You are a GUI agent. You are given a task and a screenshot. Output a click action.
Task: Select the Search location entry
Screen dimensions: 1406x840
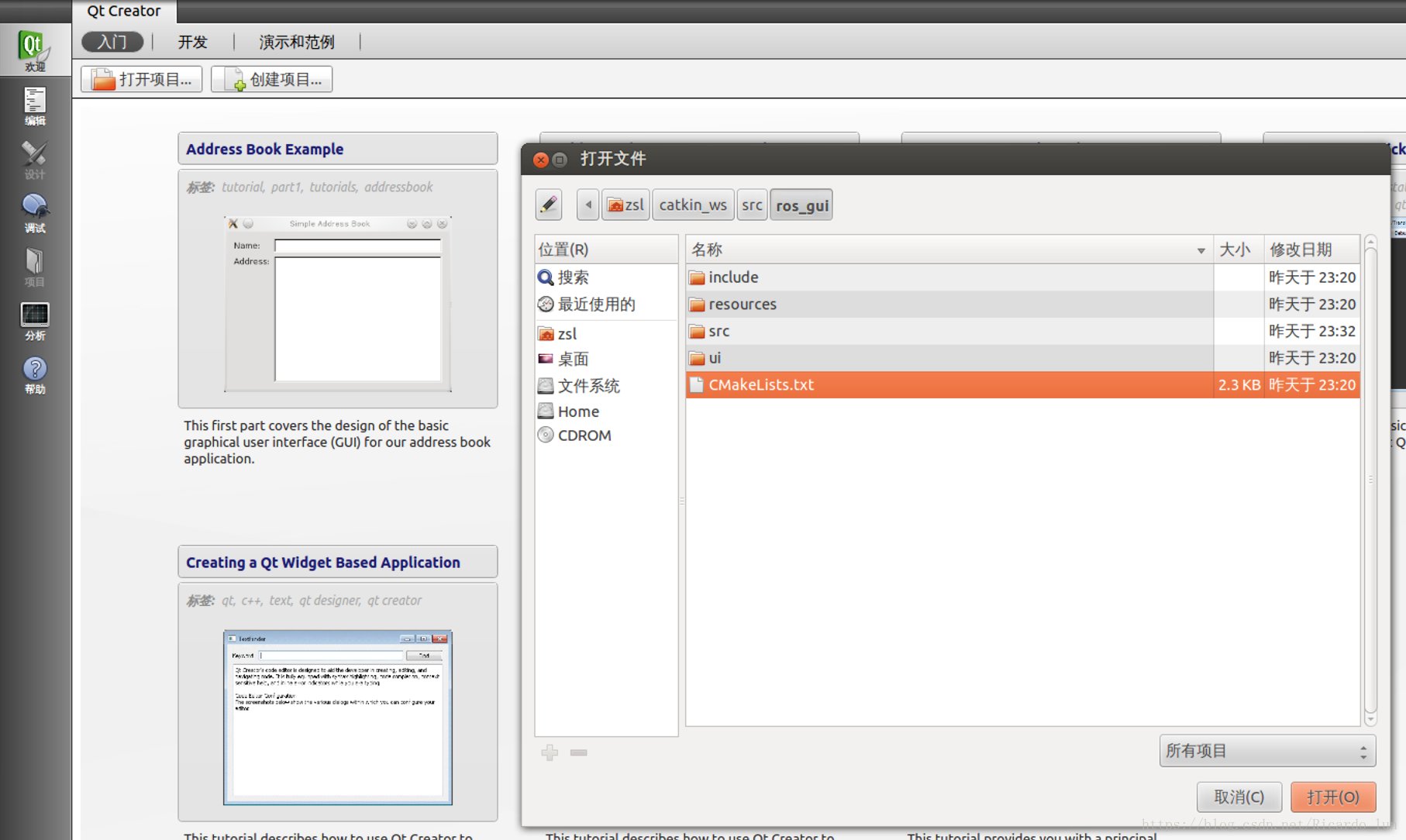(606, 277)
